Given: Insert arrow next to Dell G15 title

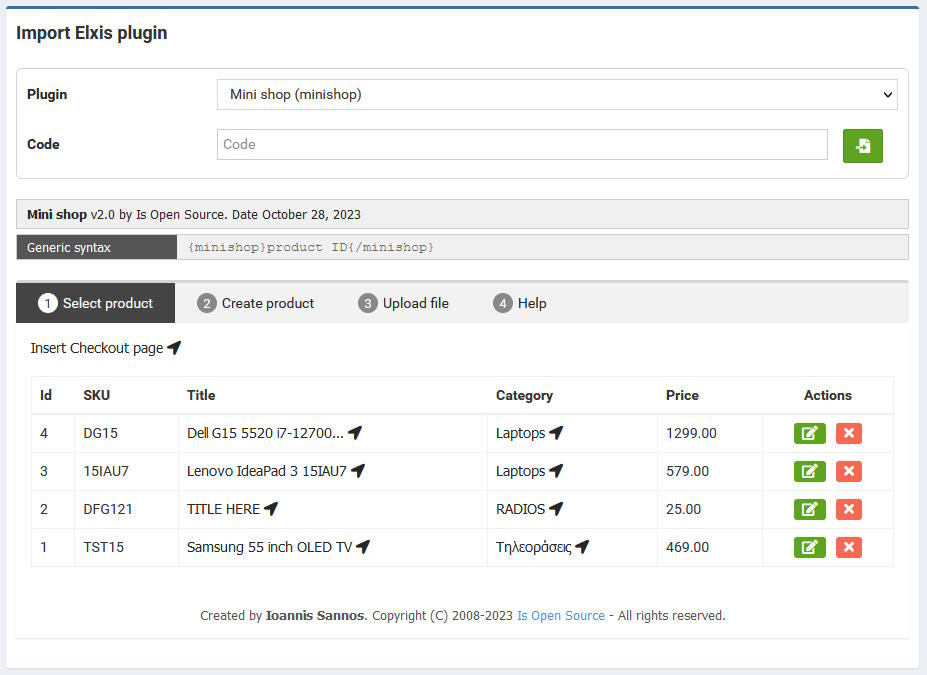Looking at the screenshot, I should point(355,433).
